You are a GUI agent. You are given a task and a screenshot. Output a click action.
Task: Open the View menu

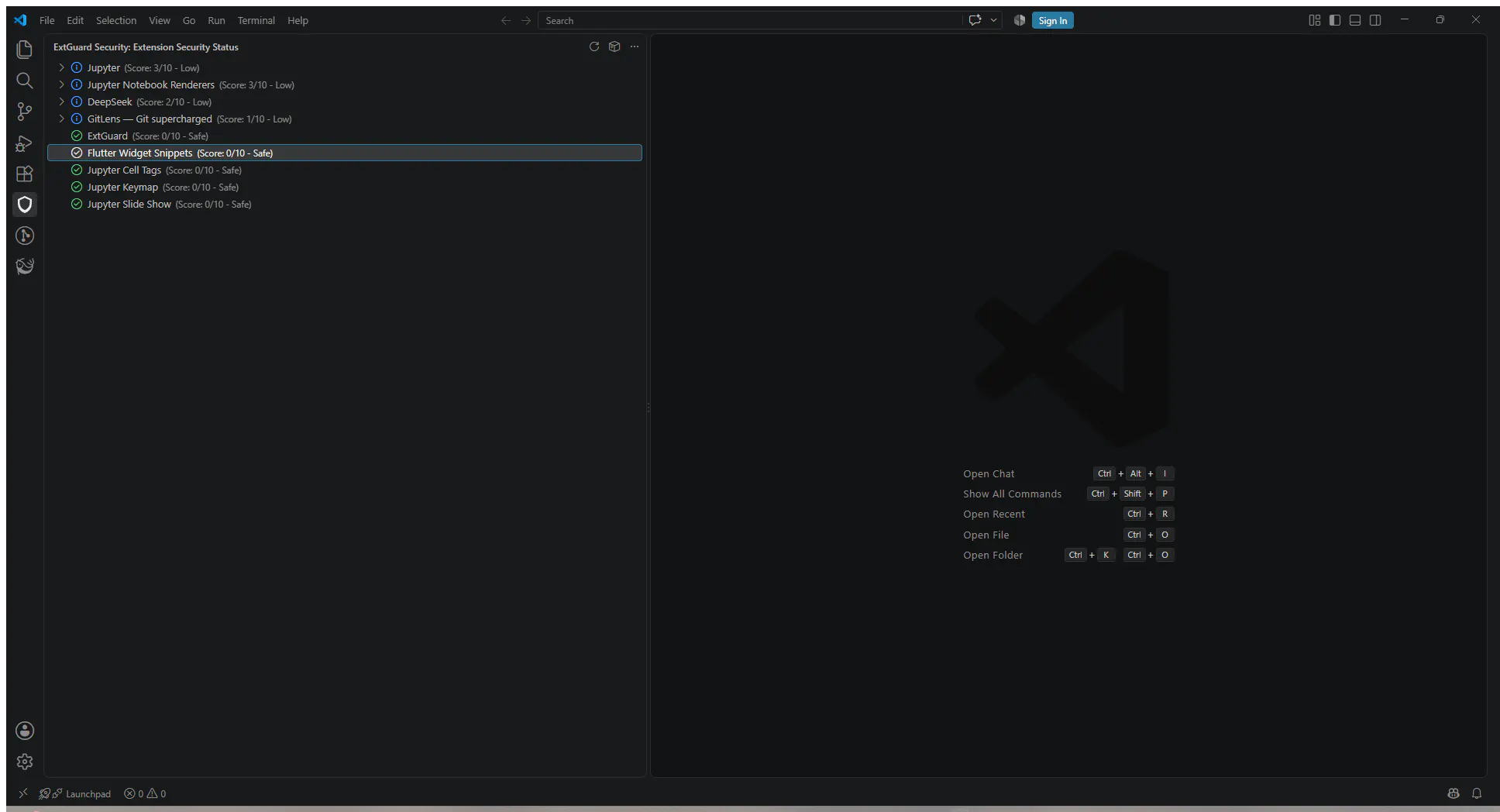click(160, 21)
